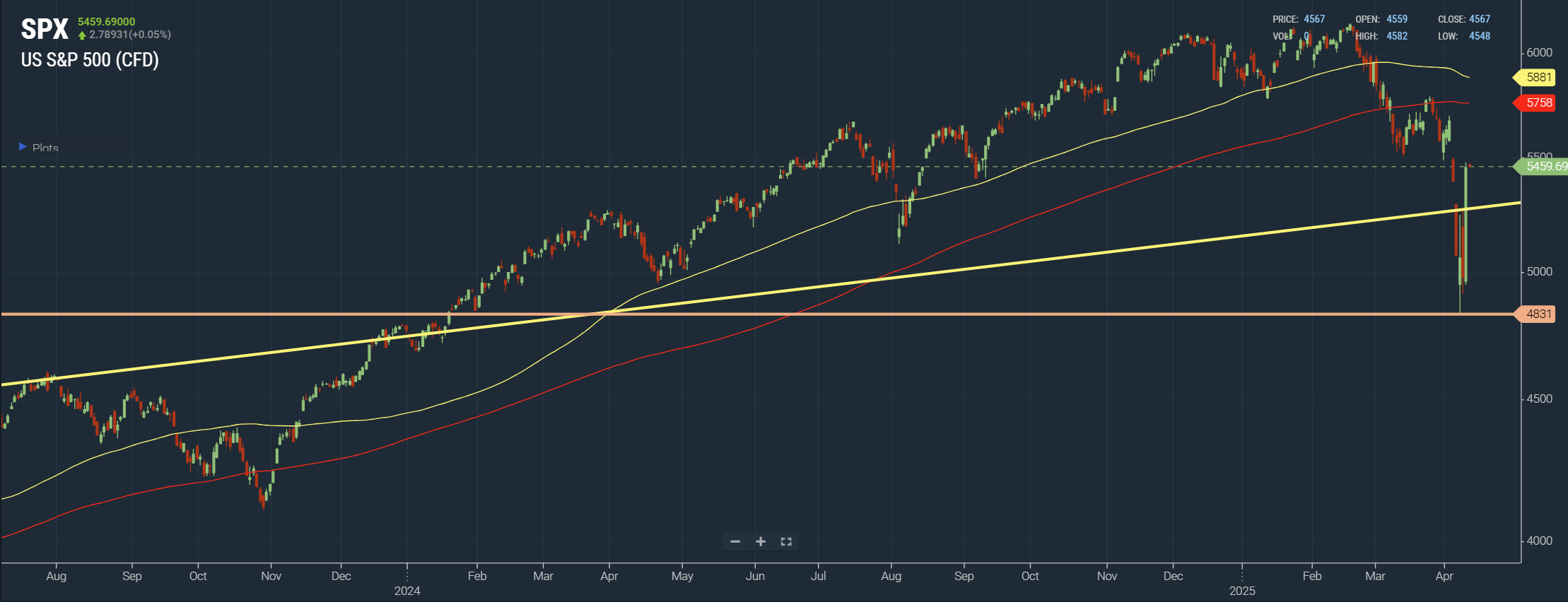The image size is (1568, 602).
Task: Click the 5000 price axis label
Action: 1540,271
